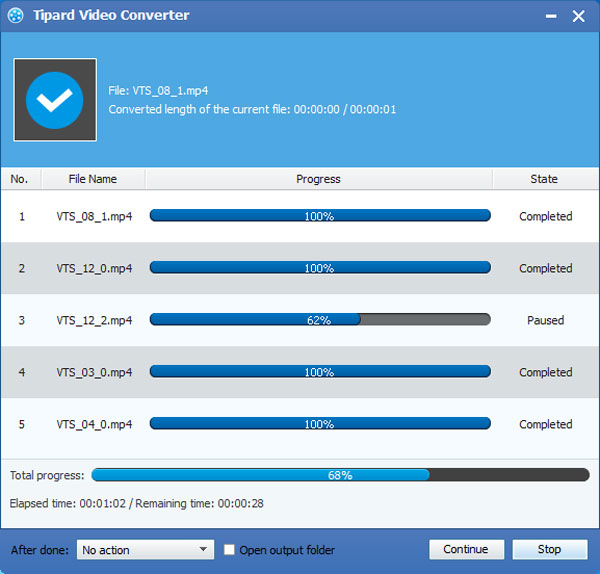Click the File: VTS_08_1.mp4 header text

pos(158,91)
